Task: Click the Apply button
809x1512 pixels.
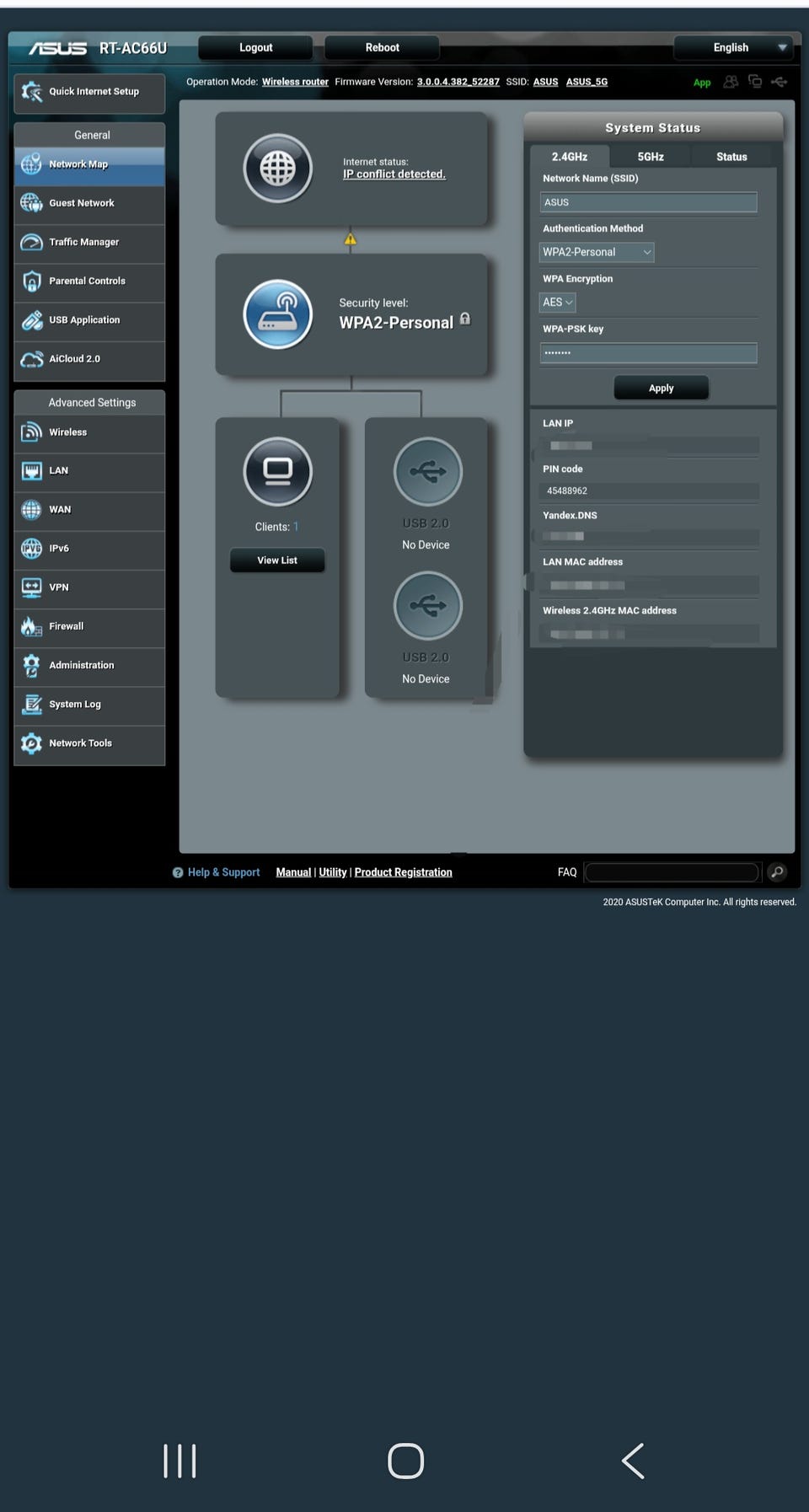Action: [661, 388]
